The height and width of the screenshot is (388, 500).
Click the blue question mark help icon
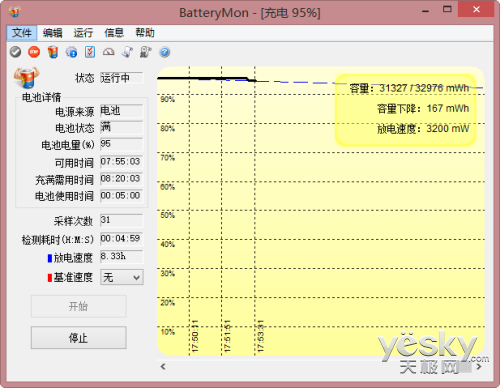coord(165,52)
